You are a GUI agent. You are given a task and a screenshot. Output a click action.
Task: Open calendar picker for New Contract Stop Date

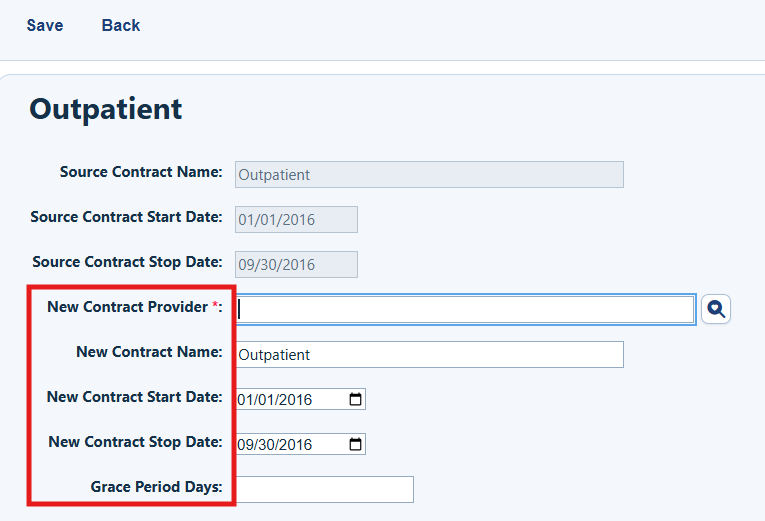click(x=356, y=444)
